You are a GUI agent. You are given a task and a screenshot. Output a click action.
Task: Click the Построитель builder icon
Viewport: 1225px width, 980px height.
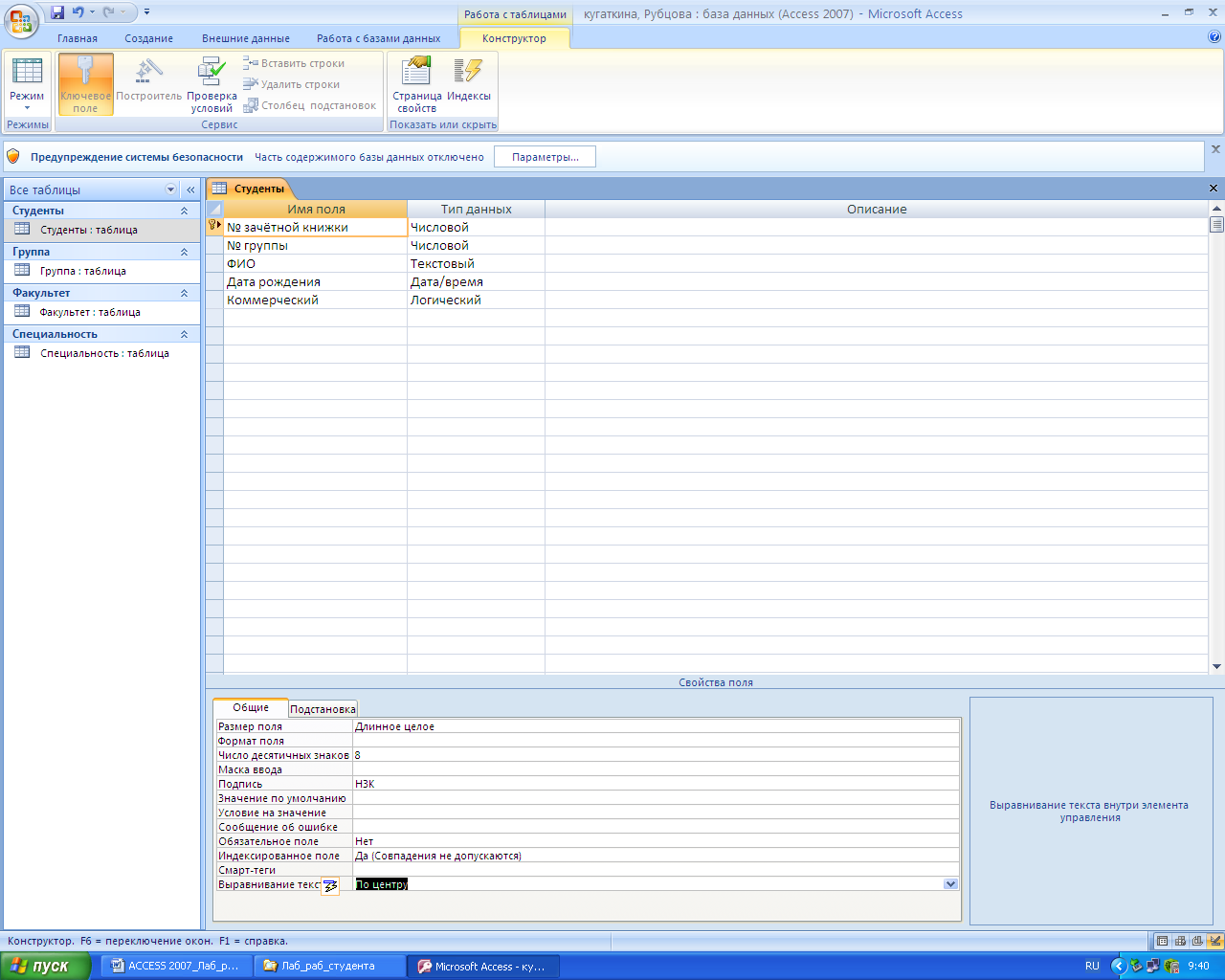tap(148, 84)
